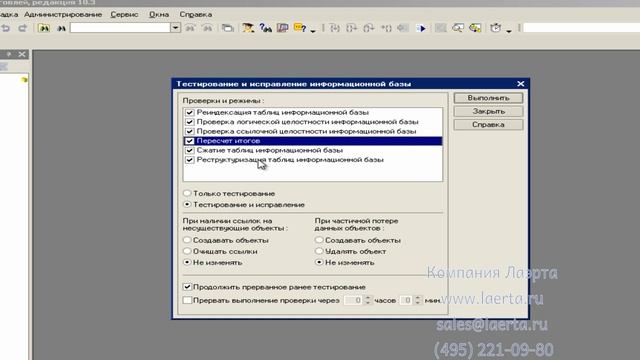Click the grey square icon after the play arrow
The image size is (640, 360).
(440, 28)
